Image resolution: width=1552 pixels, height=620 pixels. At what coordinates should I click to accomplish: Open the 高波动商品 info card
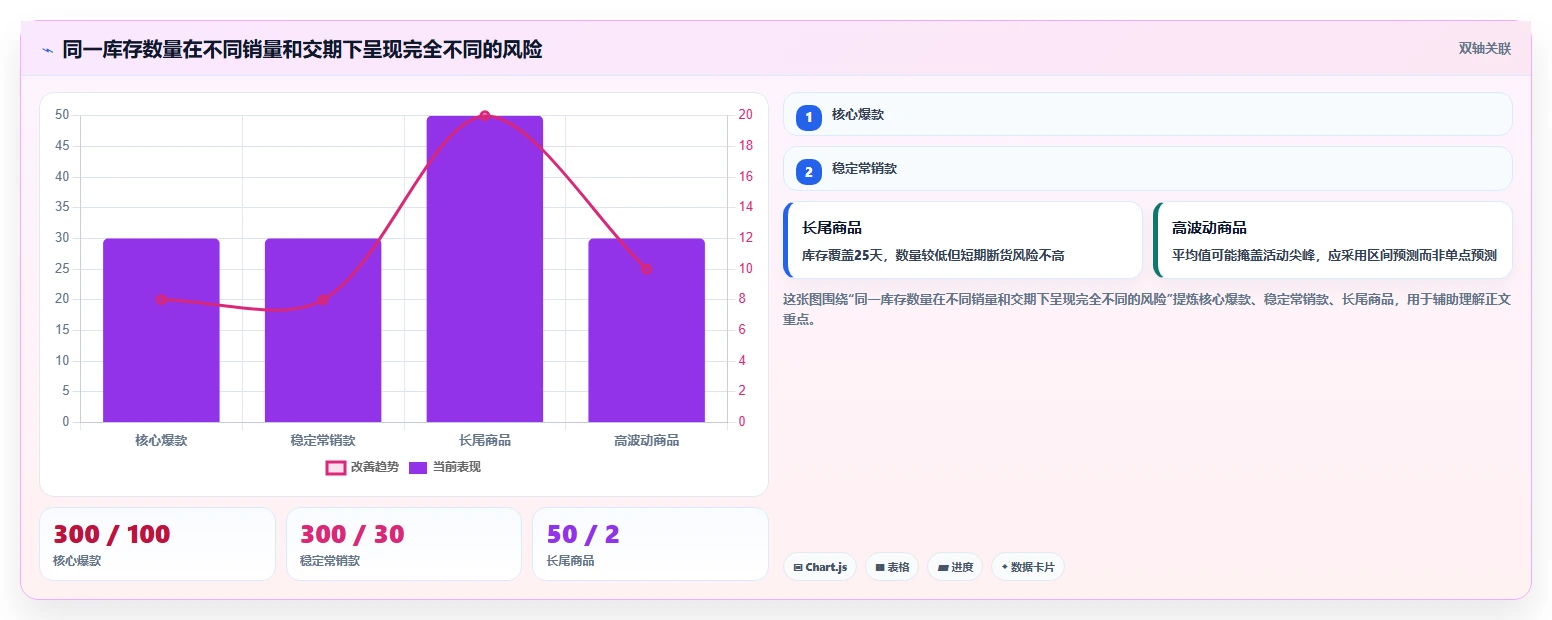pos(1333,240)
